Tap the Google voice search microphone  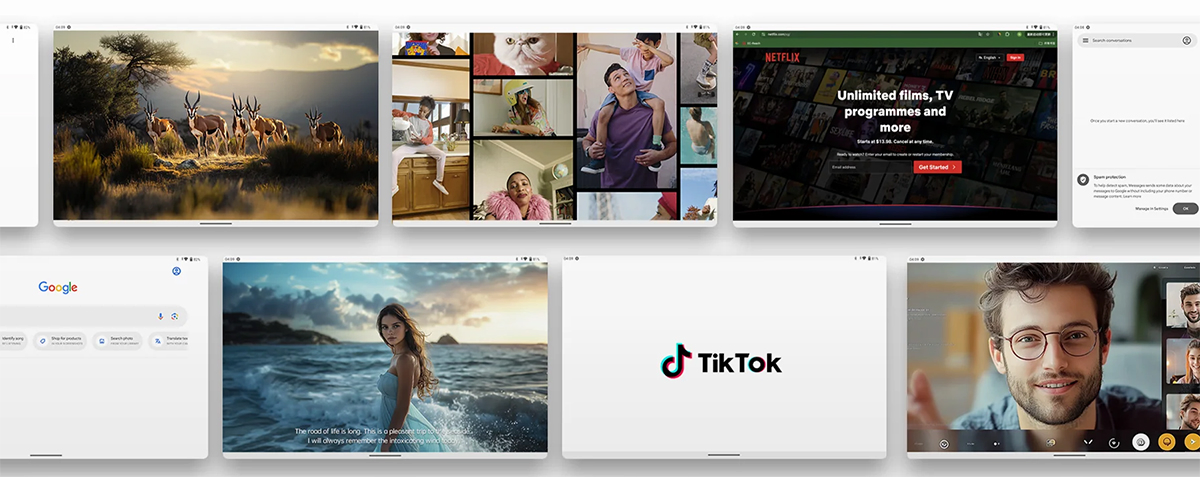[160, 316]
